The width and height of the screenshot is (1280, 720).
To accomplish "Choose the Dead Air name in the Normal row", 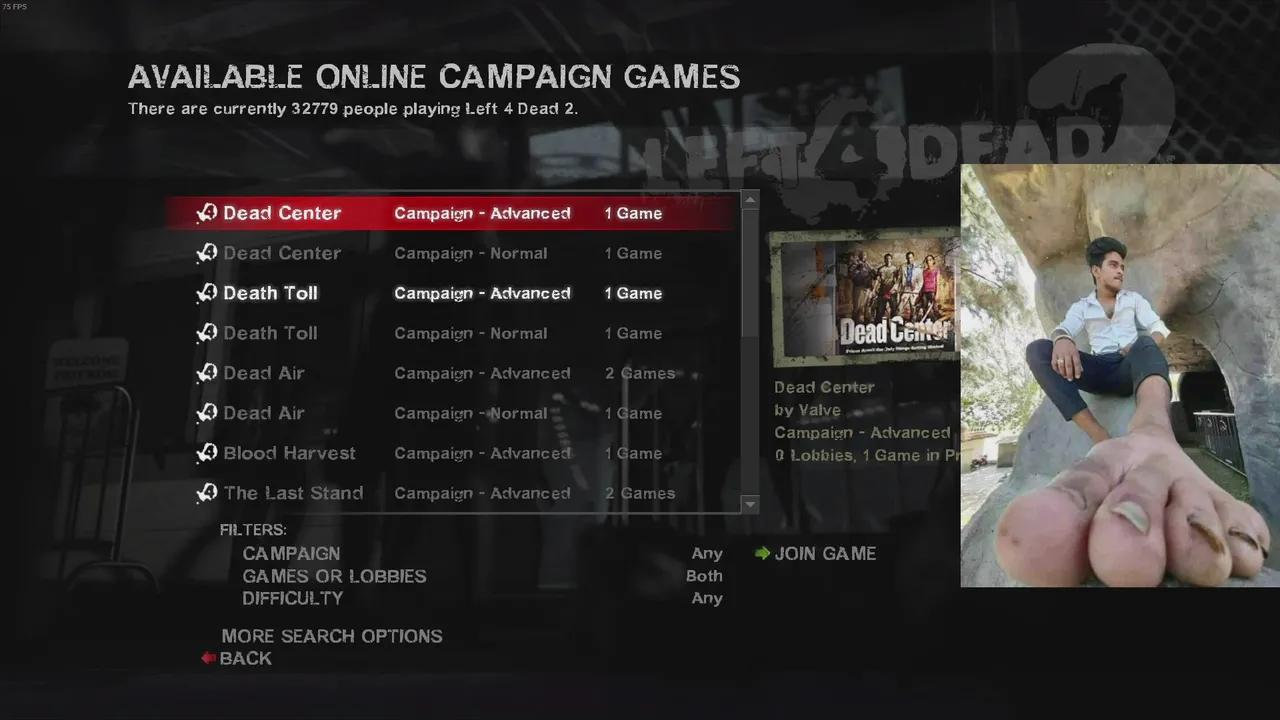I will [264, 413].
